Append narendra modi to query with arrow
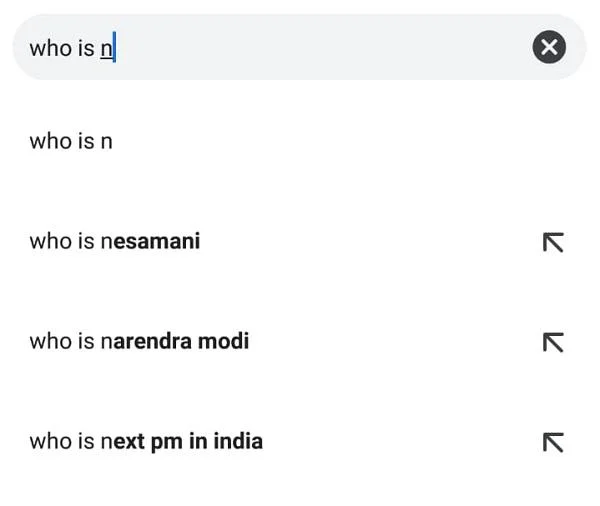600x506 pixels. [553, 342]
